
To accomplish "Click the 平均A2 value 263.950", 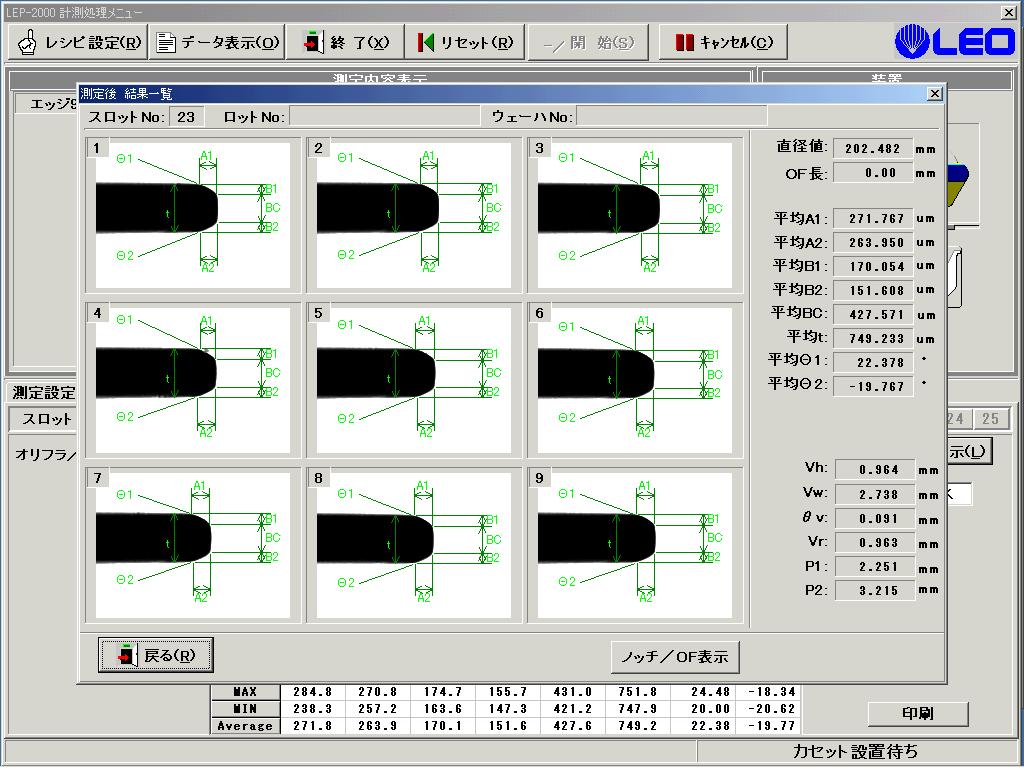I will click(872, 242).
